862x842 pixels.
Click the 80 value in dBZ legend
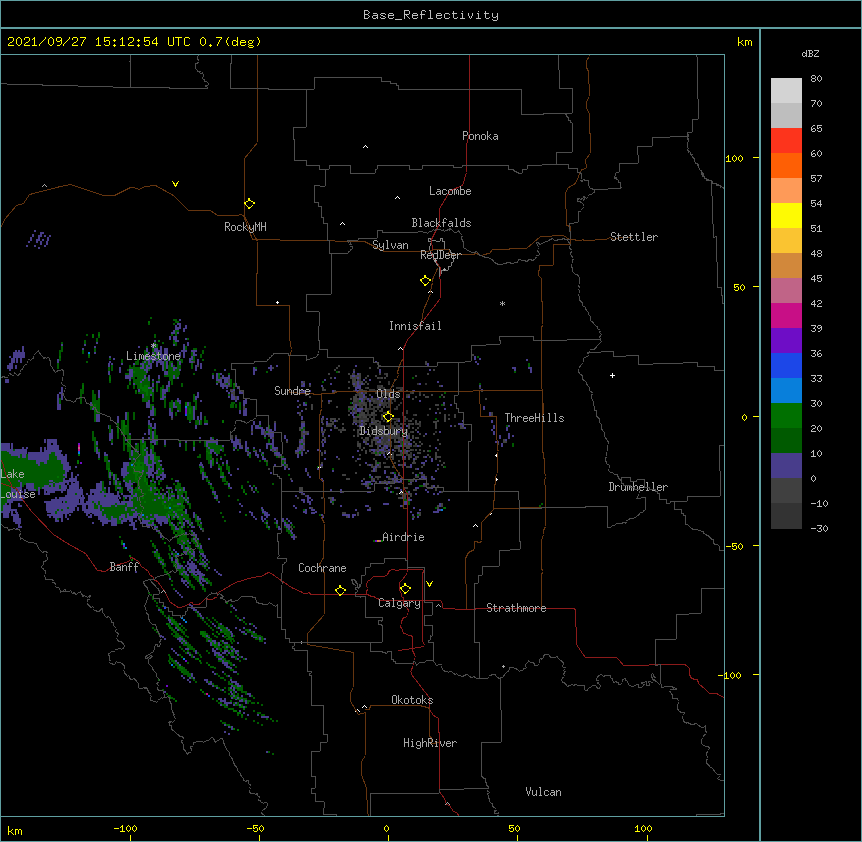(x=816, y=79)
